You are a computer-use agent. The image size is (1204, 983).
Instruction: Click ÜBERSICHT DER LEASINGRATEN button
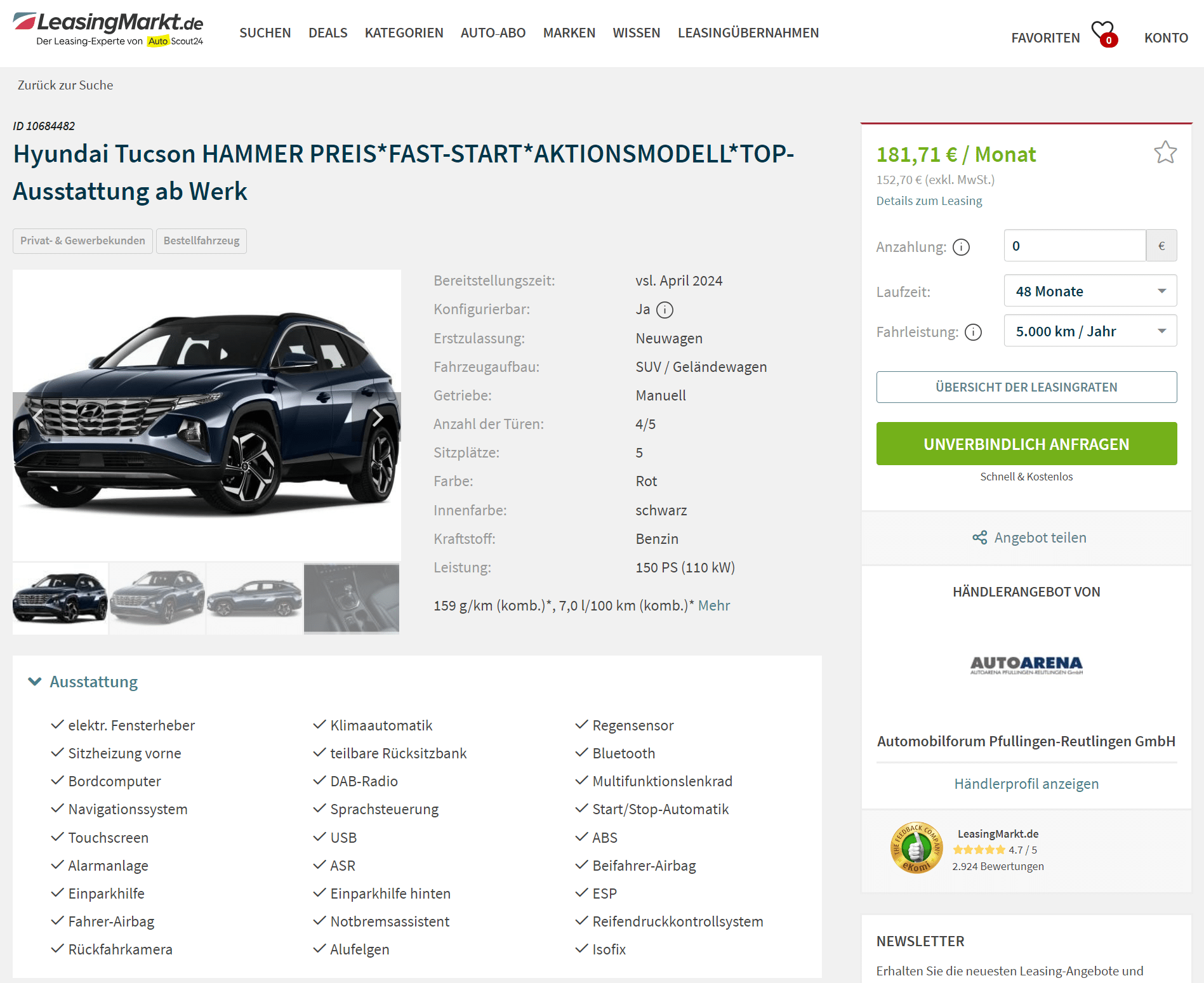pyautogui.click(x=1026, y=387)
